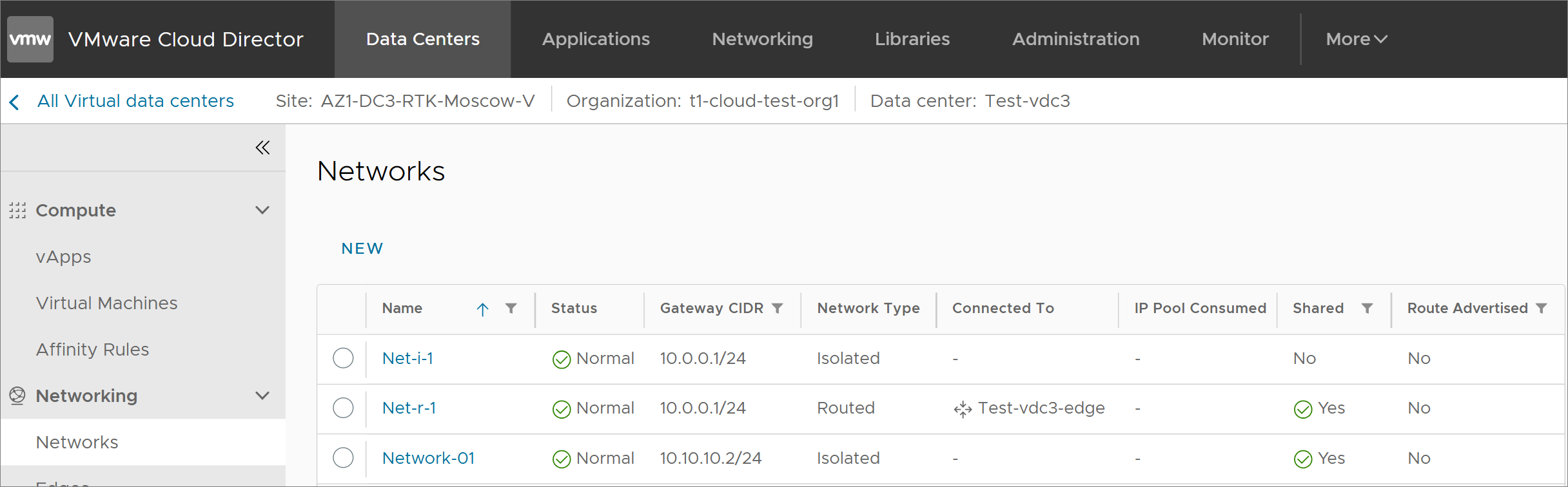Click the back chevron beside All Virtual data centers

click(14, 102)
